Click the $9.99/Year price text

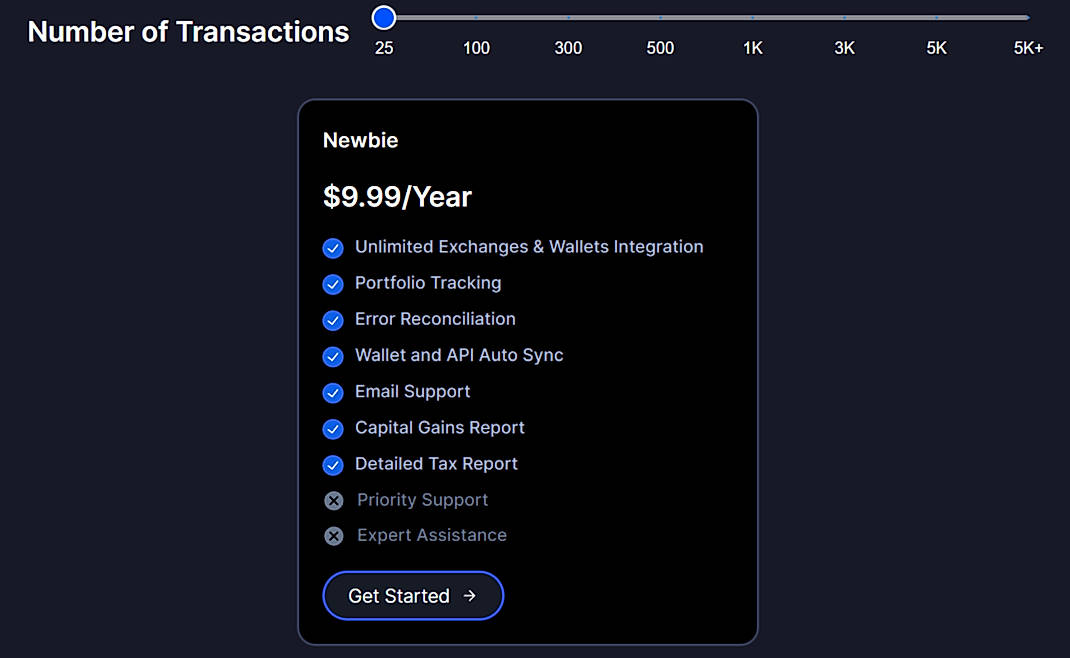coord(396,196)
